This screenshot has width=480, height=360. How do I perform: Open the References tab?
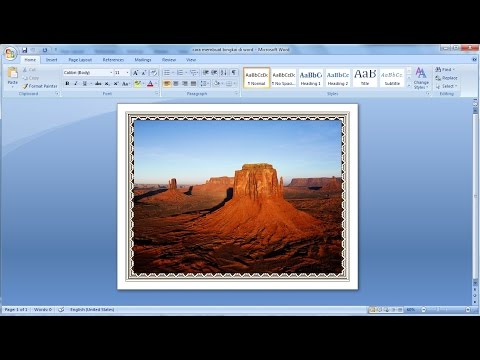(x=113, y=60)
